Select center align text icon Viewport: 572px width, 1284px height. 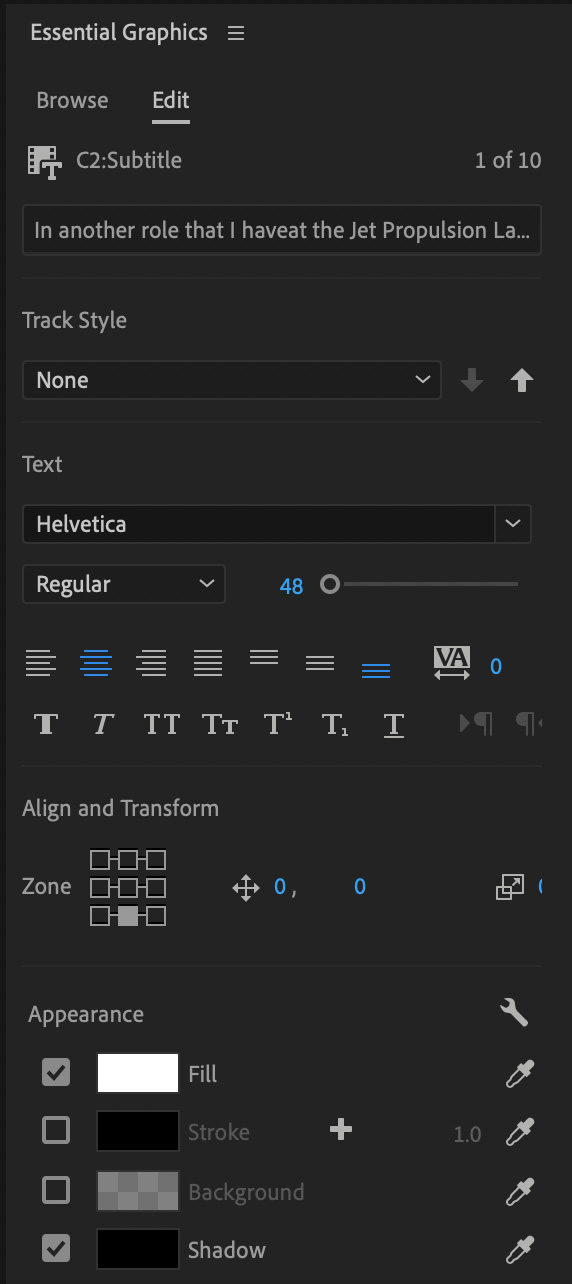[x=96, y=662]
